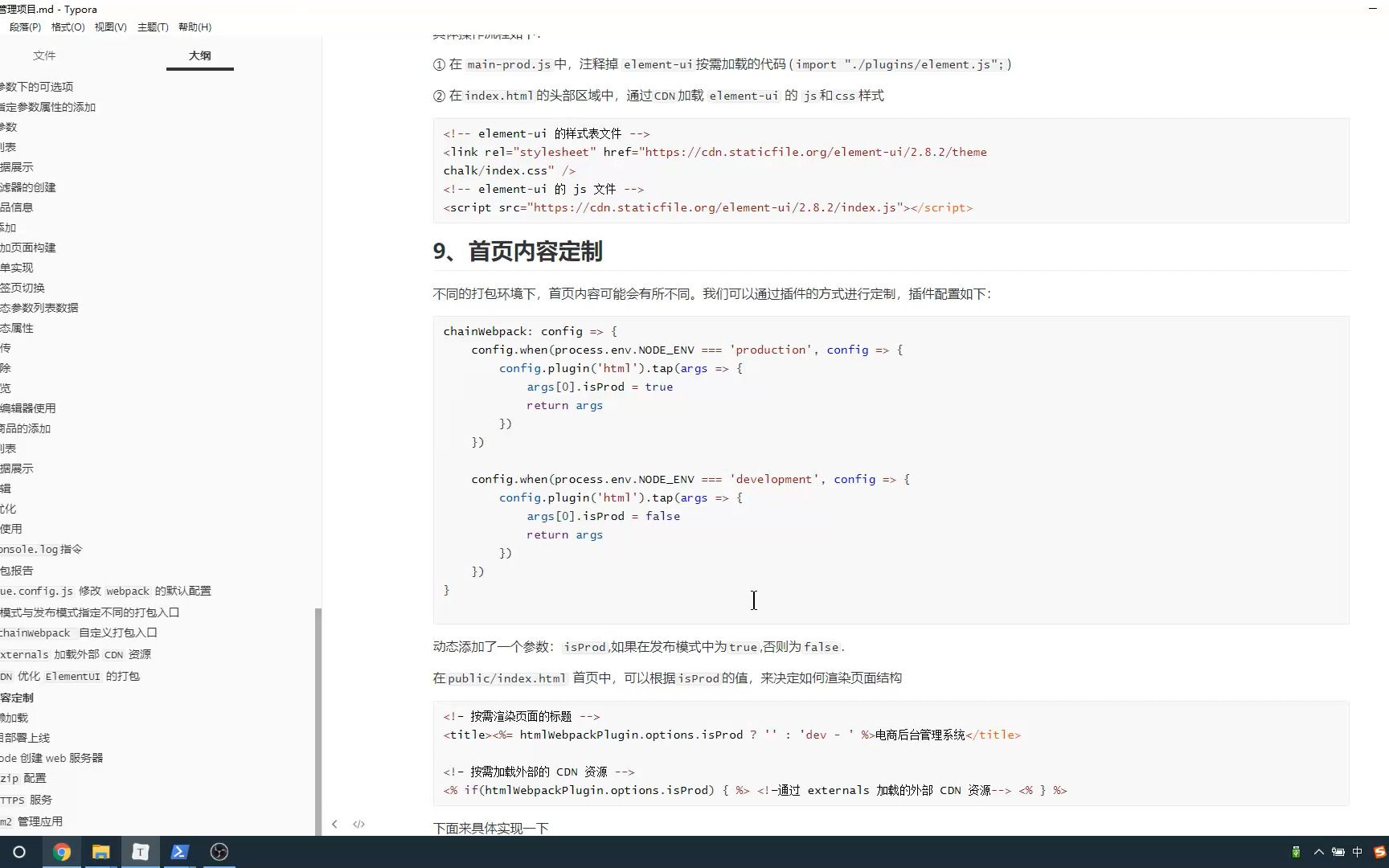Select outline item 态参数列表数据
The image size is (1389, 868).
(39, 308)
